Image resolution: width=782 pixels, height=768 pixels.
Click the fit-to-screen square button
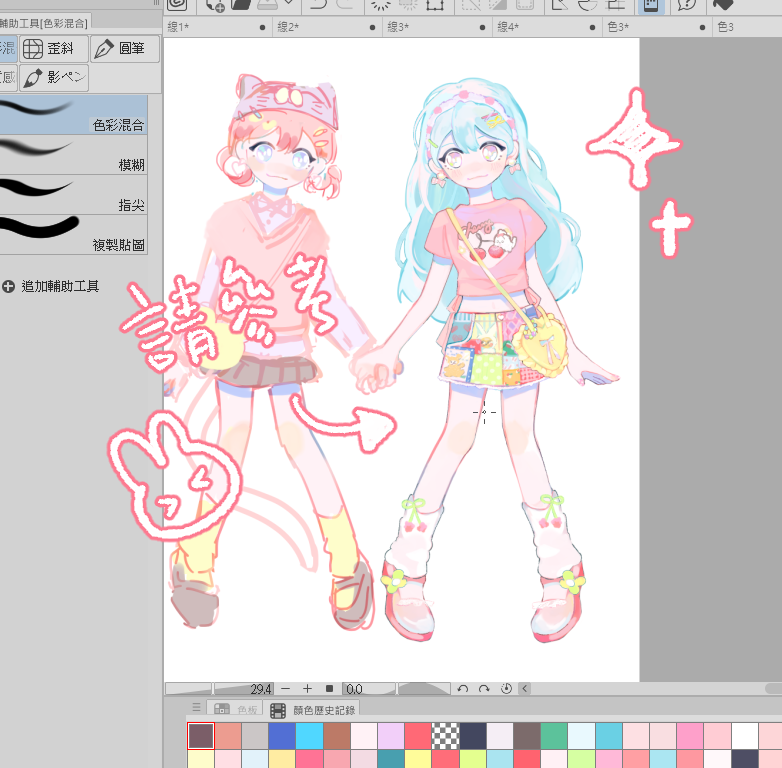point(329,689)
